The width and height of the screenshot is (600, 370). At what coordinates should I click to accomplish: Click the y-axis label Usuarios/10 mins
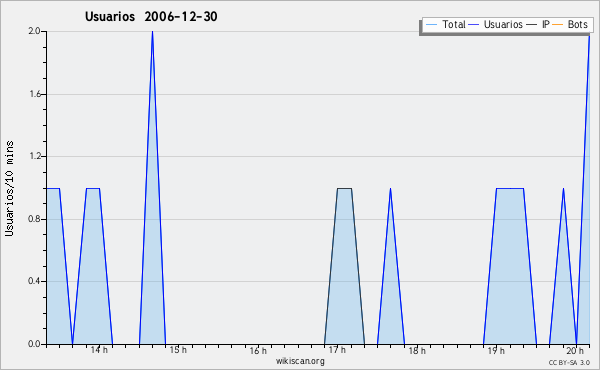pyautogui.click(x=9, y=188)
